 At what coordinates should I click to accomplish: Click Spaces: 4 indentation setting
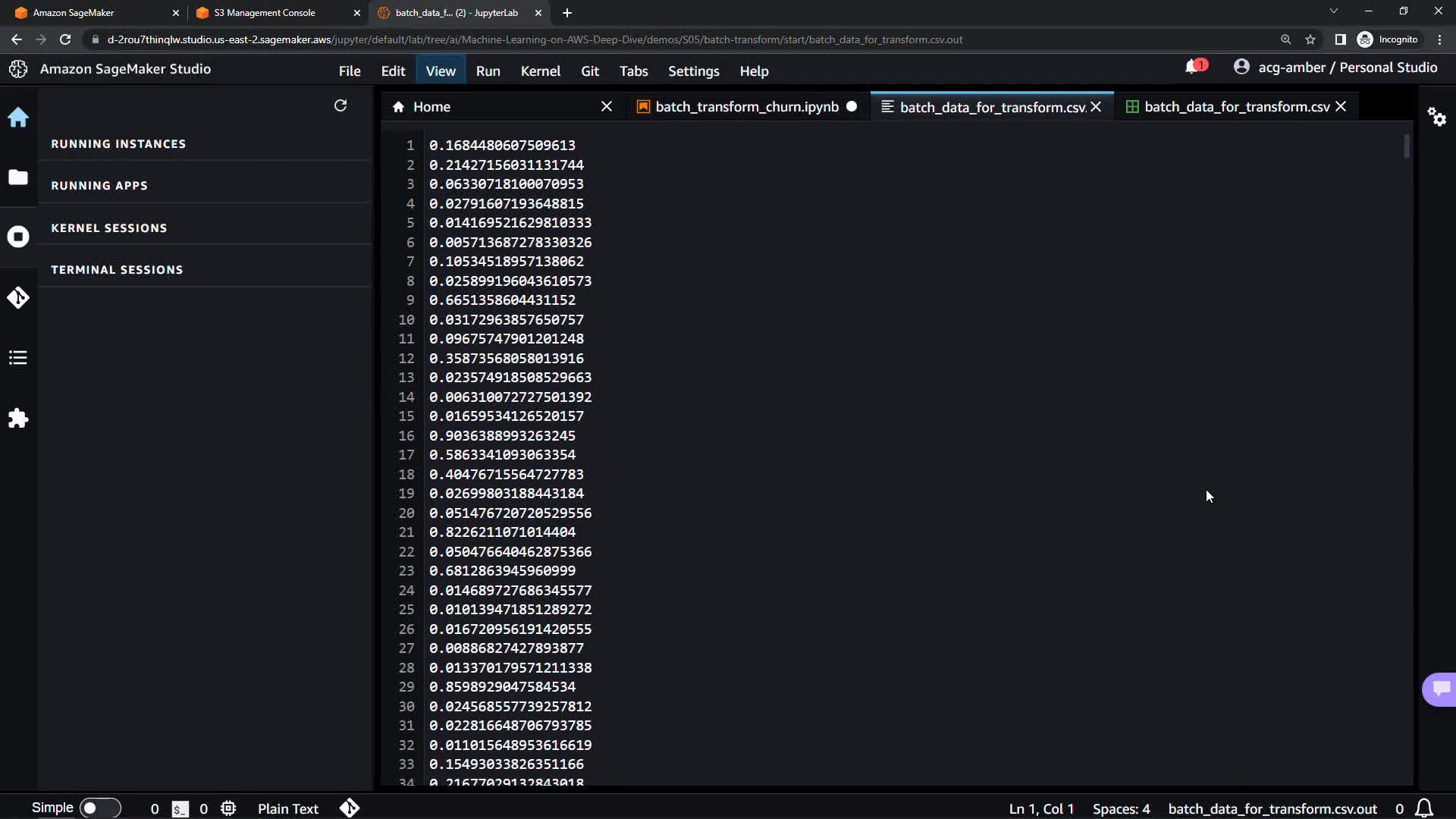click(x=1121, y=809)
